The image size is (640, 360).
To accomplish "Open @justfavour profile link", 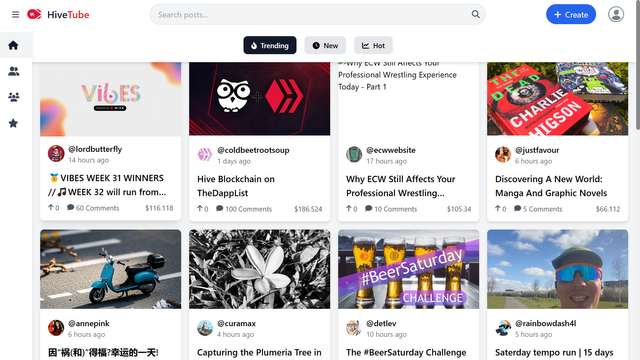I will (x=537, y=150).
